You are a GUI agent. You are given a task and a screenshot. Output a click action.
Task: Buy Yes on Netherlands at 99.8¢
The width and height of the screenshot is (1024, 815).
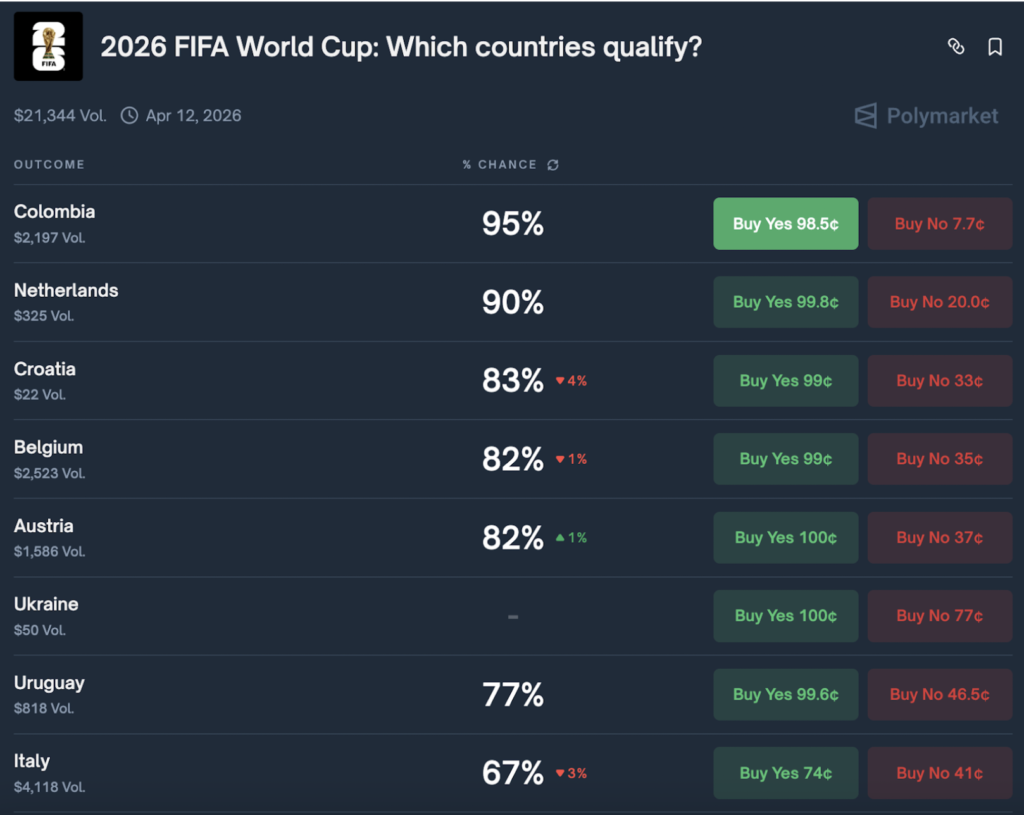click(786, 302)
